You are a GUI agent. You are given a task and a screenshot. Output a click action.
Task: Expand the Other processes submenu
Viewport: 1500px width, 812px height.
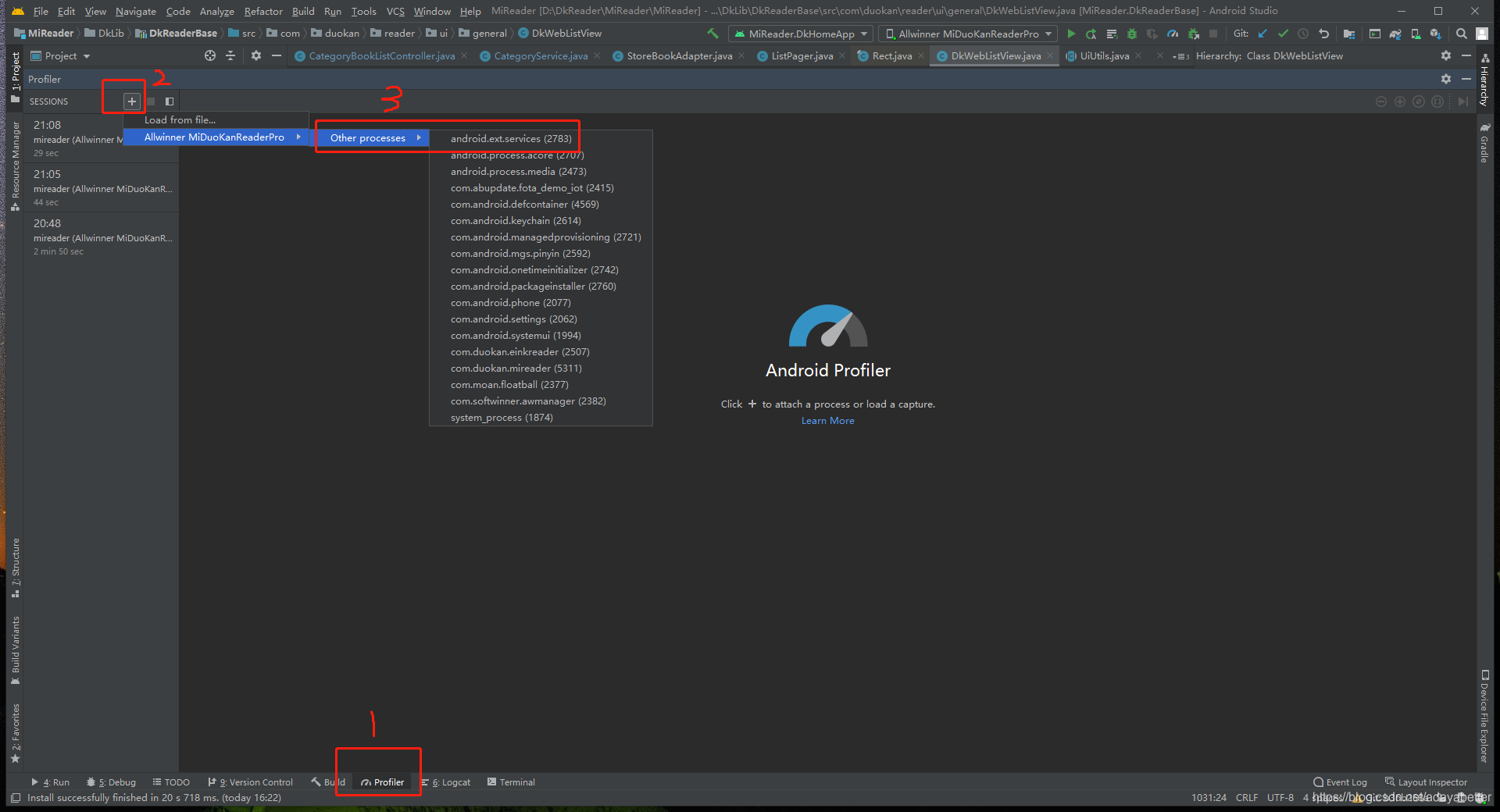coord(373,138)
